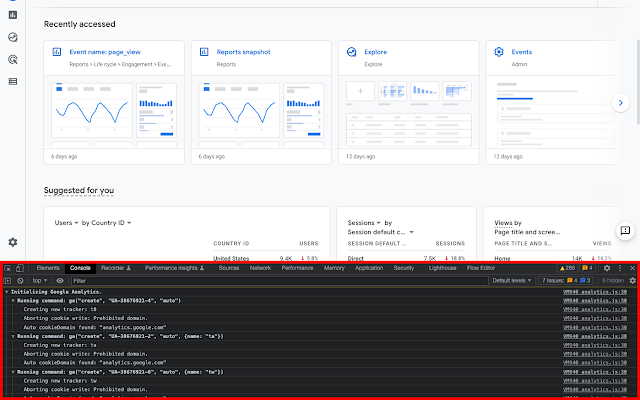Show the console sidebar panel icon
This screenshot has width=640, height=400.
7,281
